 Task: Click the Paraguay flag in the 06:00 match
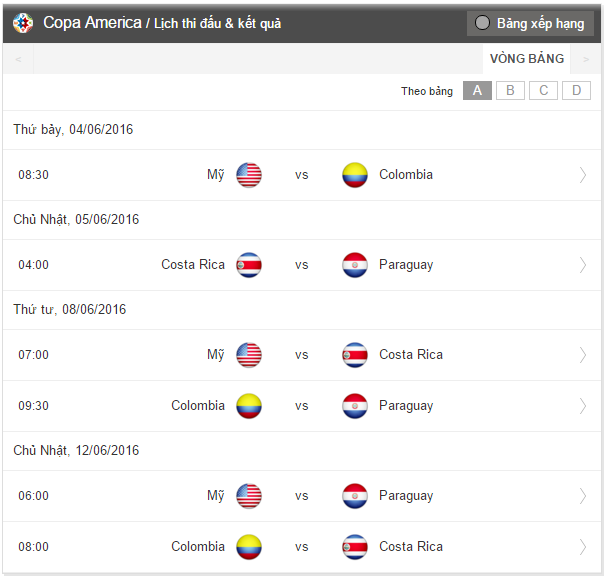coord(355,496)
